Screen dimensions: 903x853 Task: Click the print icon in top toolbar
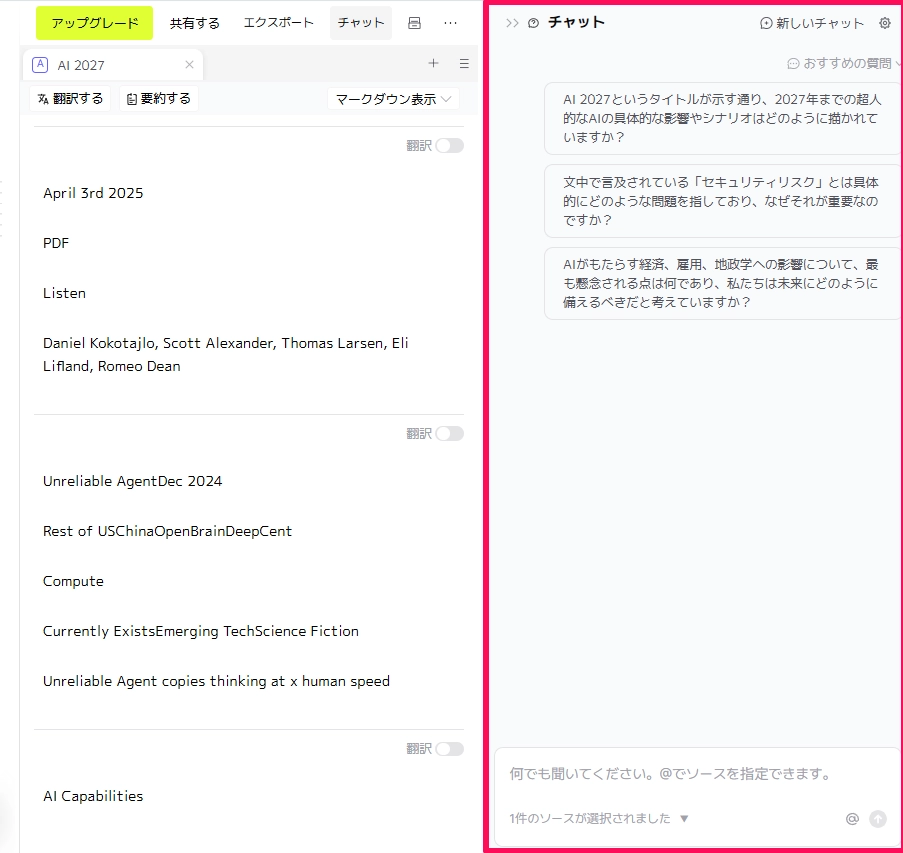[x=415, y=23]
